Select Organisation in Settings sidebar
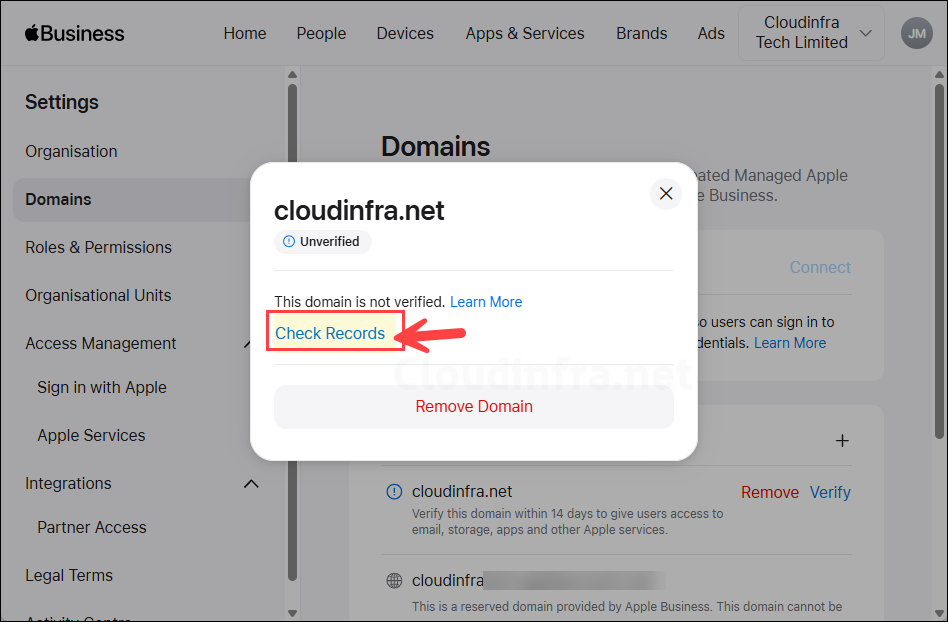 pos(71,151)
